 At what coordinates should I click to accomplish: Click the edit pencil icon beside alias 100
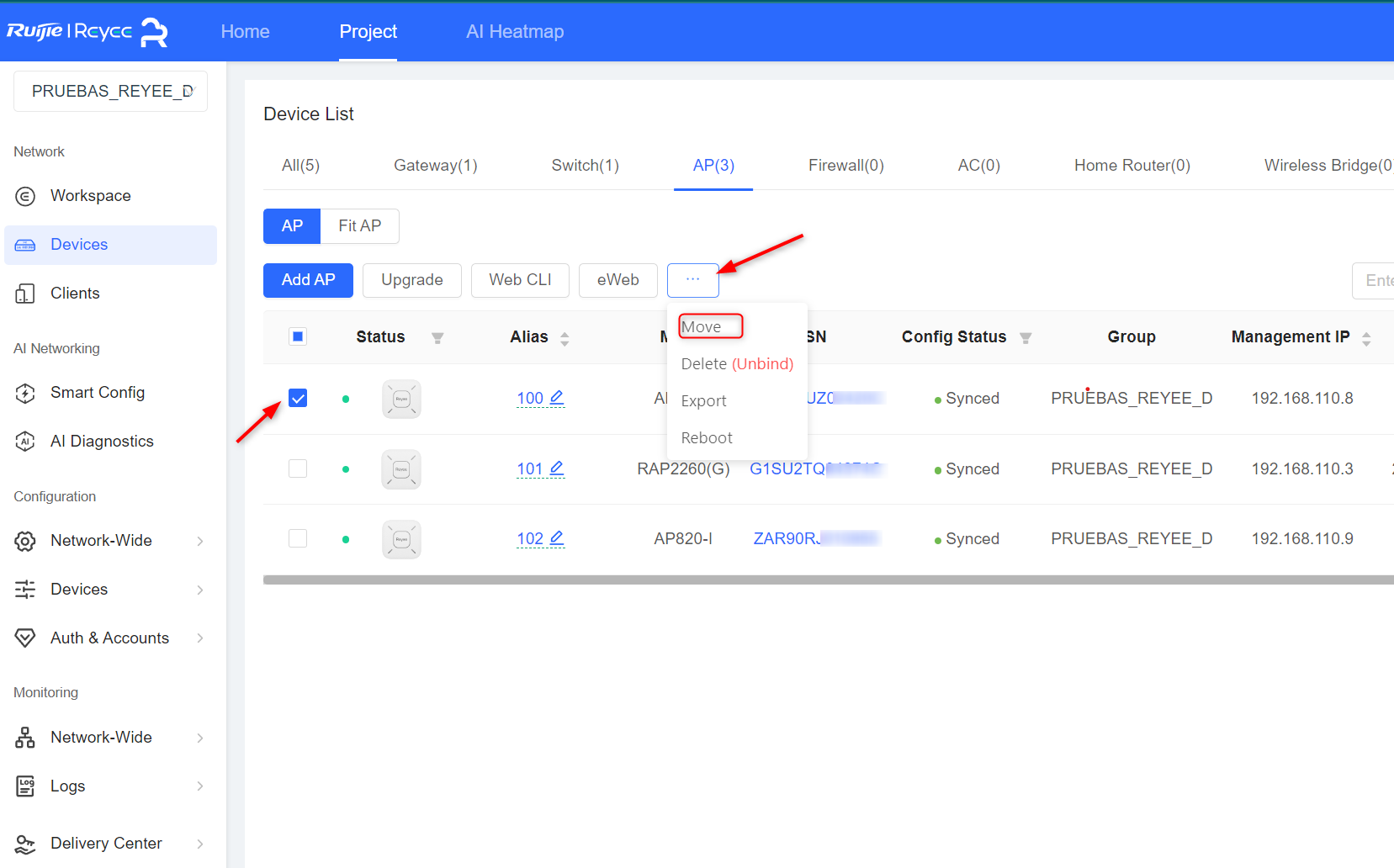pos(556,398)
